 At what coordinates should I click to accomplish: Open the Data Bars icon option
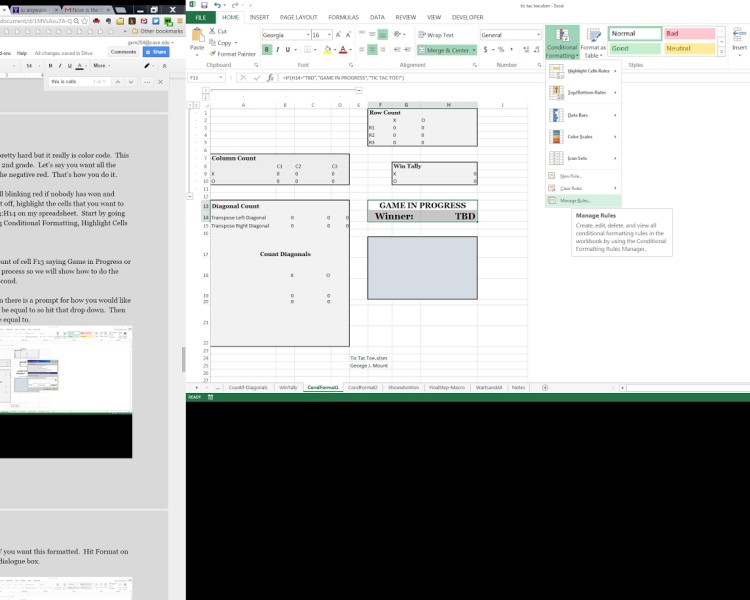point(556,114)
